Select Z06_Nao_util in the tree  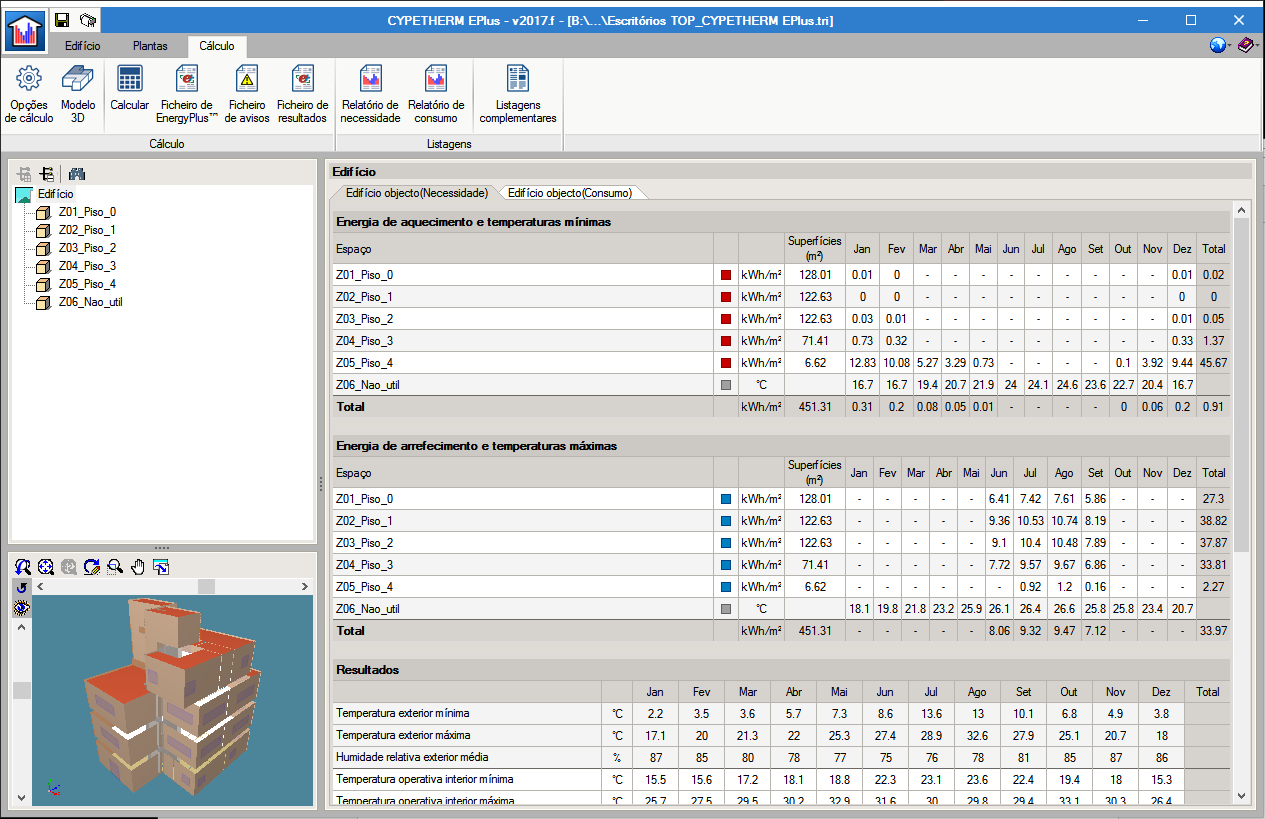(90, 302)
